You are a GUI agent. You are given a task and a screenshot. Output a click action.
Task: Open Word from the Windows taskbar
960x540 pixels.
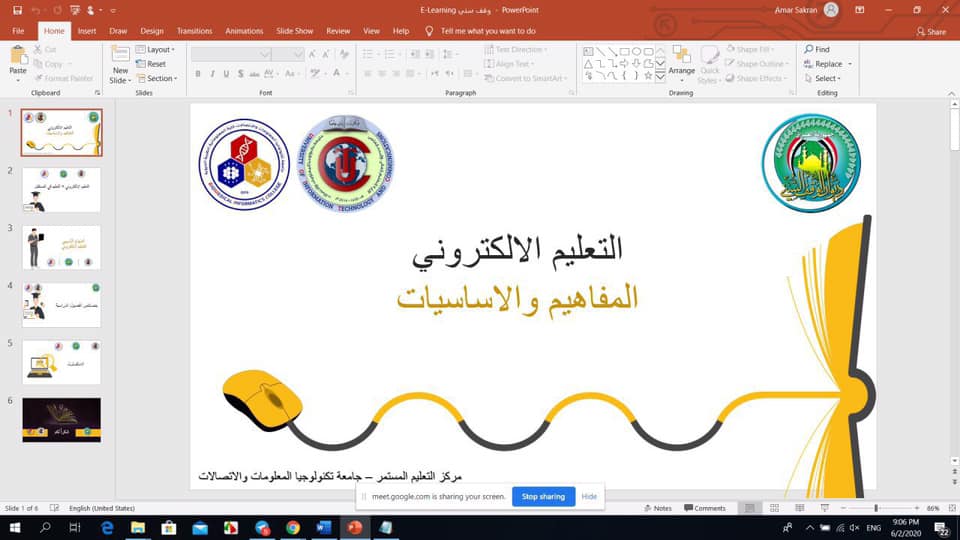tap(322, 527)
